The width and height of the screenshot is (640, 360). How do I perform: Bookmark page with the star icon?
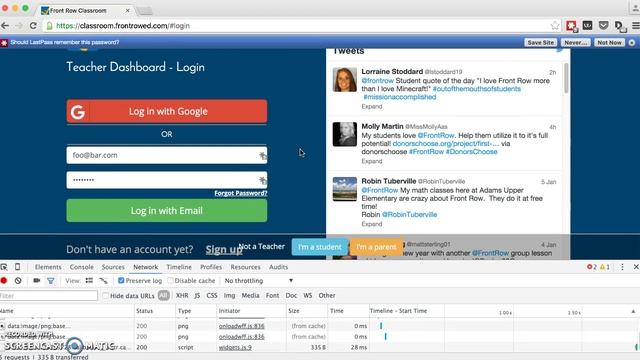pyautogui.click(x=555, y=26)
